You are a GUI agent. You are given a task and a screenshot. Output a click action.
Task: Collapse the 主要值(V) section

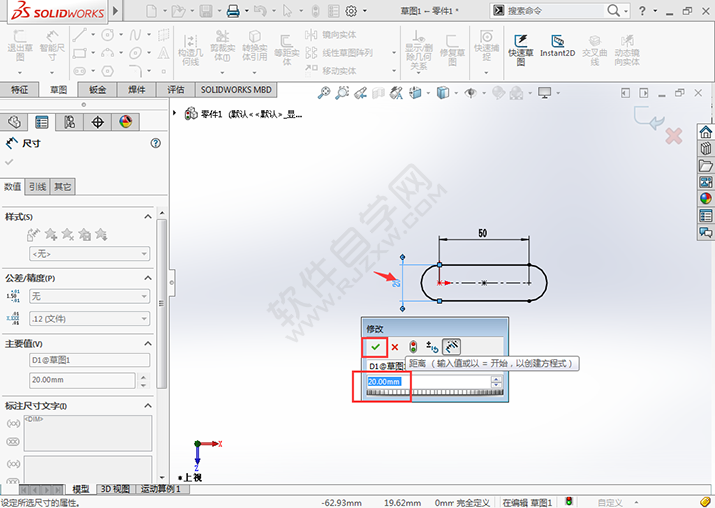click(x=148, y=343)
